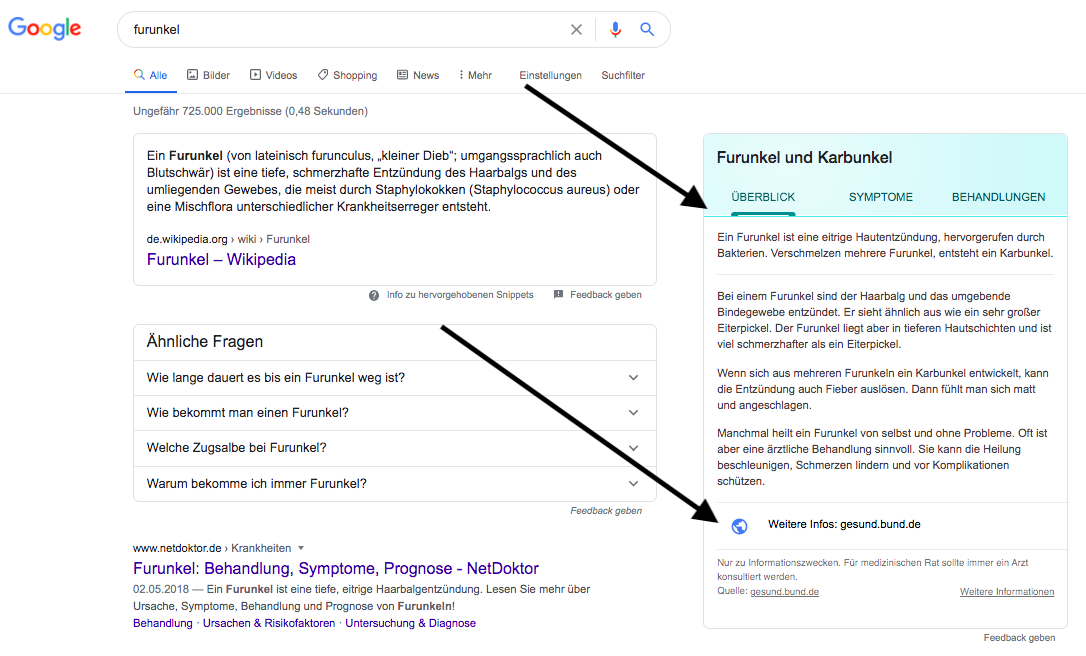Click the '02.05.2018' date in NetDoktor snippet

pos(161,589)
